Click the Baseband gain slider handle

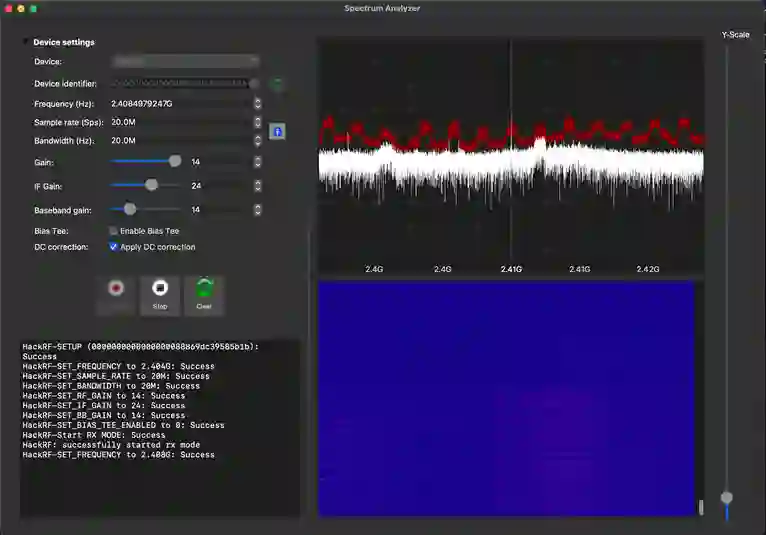[130, 209]
